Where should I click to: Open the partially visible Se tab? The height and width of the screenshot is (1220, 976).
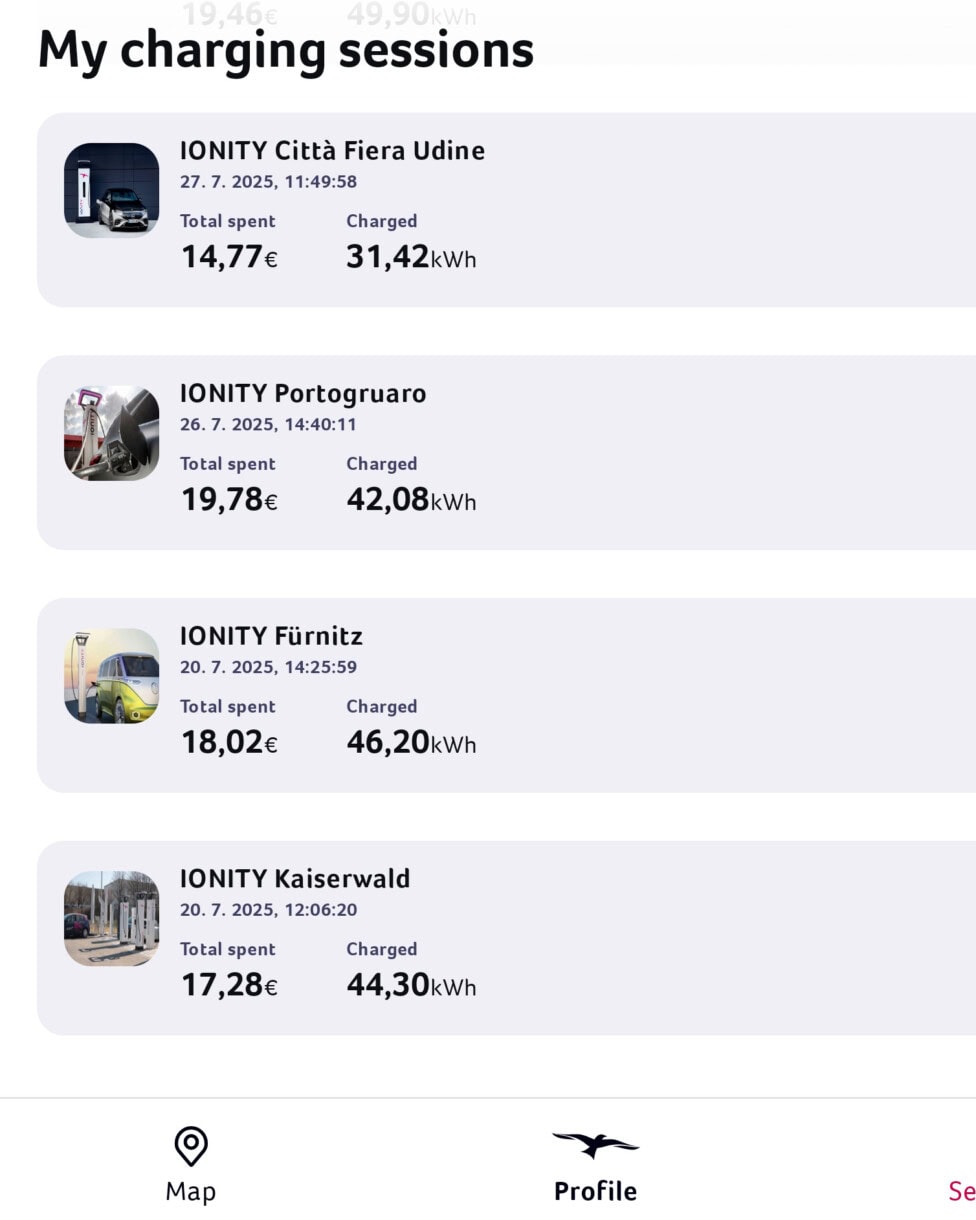[x=962, y=1191]
